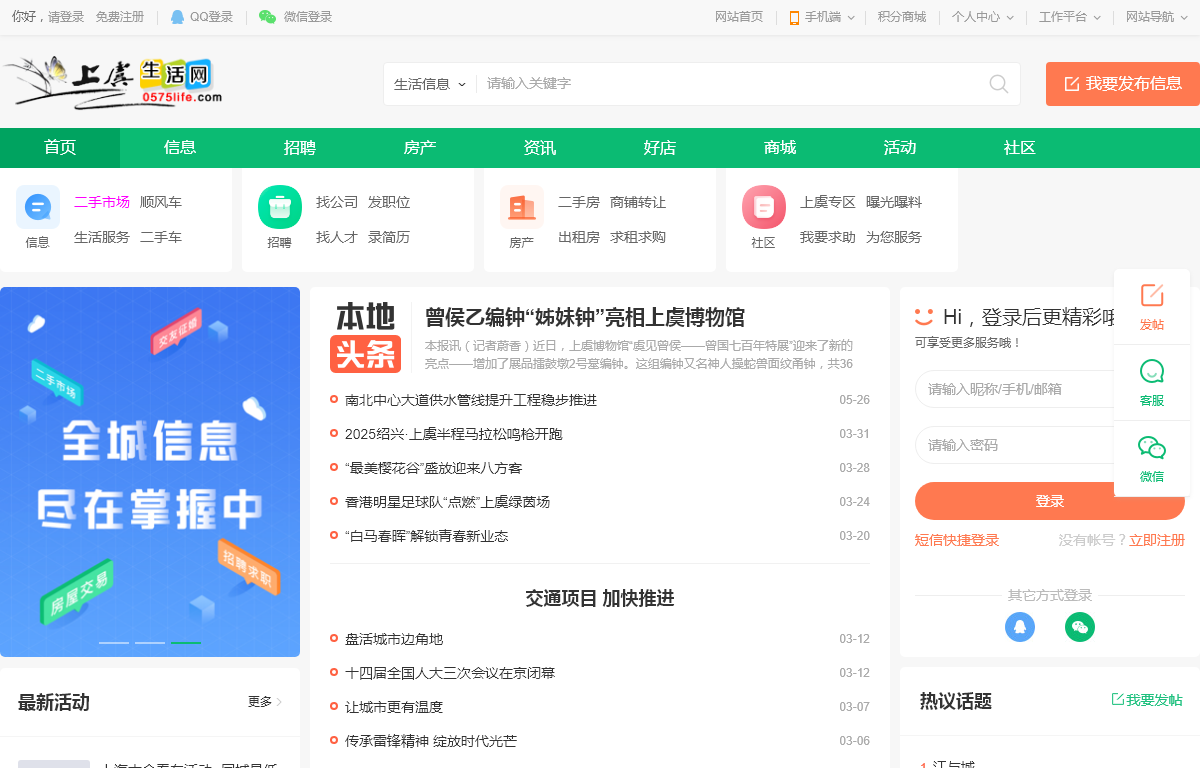The height and width of the screenshot is (768, 1200).
Task: Log in with WeChat round green icon
Action: click(1080, 627)
